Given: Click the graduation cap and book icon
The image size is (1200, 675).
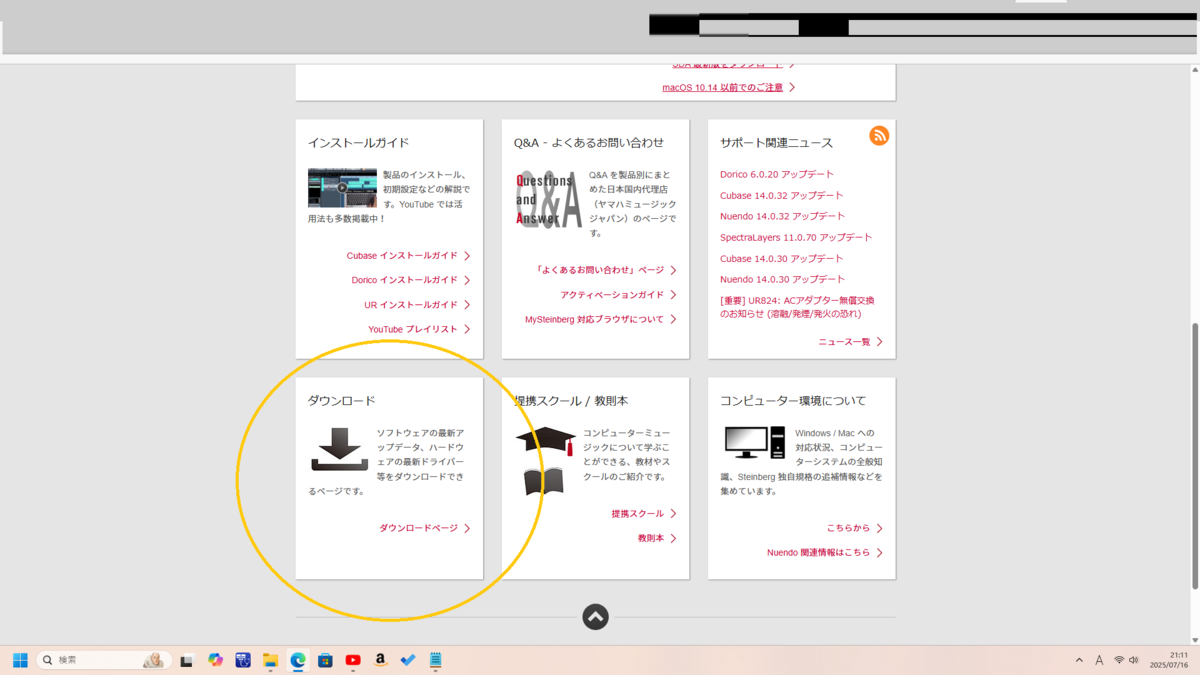Looking at the screenshot, I should pyautogui.click(x=545, y=461).
